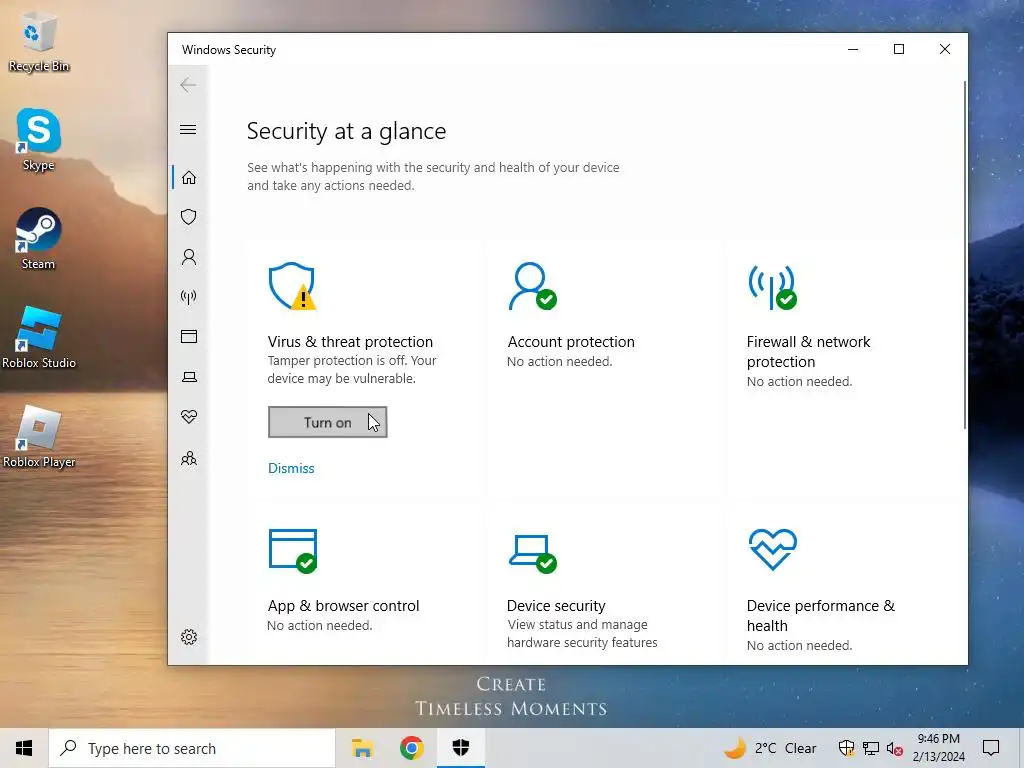Screen dimensions: 1024x768
Task: Open the Device security heading
Action: point(556,605)
